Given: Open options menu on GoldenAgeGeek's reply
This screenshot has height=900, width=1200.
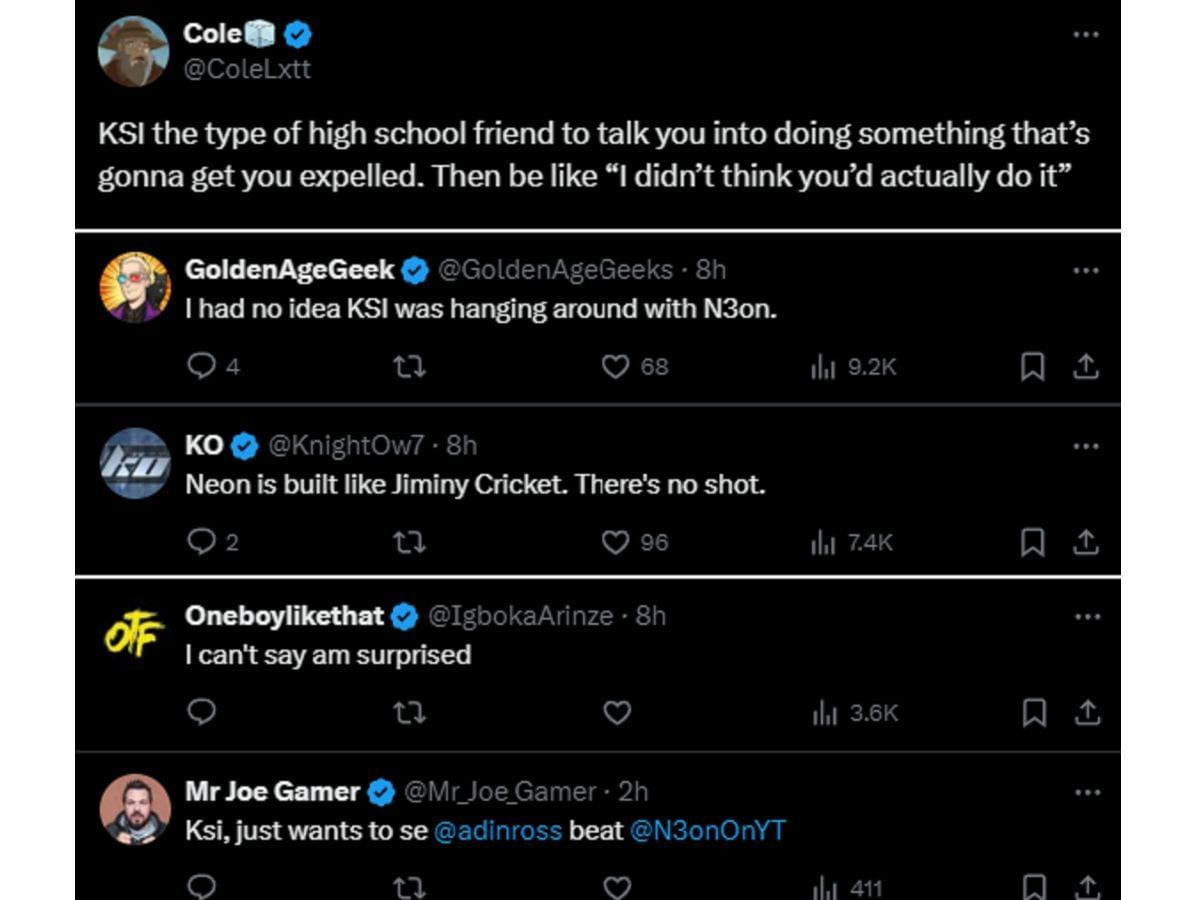Looking at the screenshot, I should (1086, 270).
